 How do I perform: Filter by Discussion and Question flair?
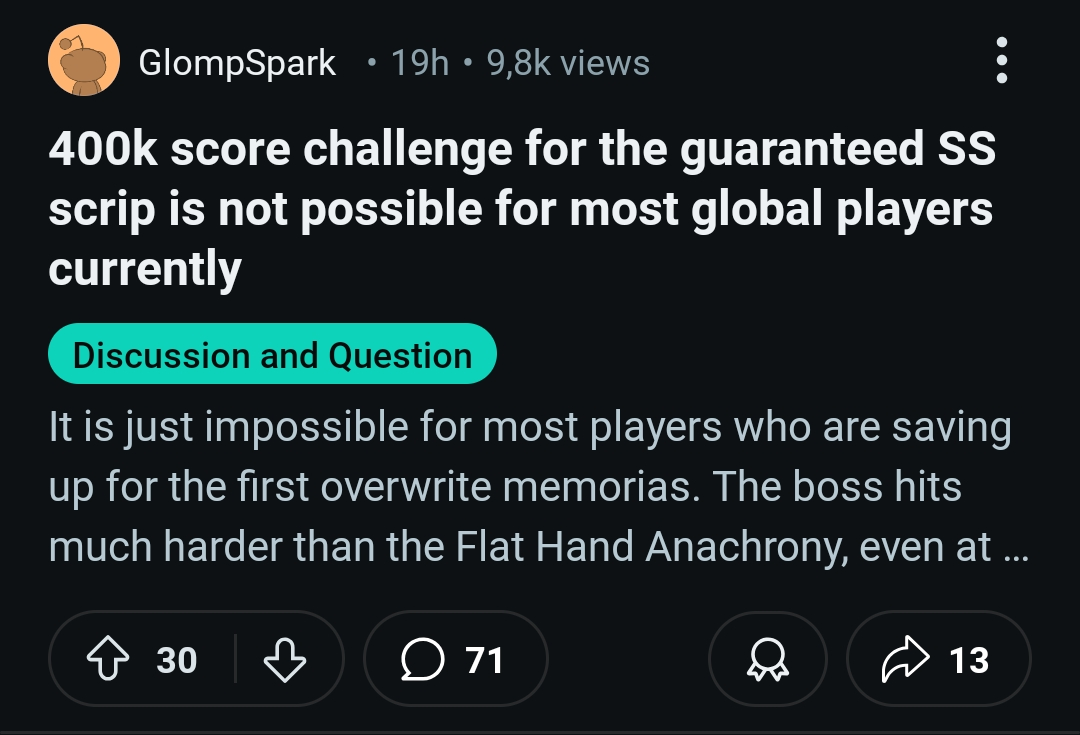pos(272,354)
